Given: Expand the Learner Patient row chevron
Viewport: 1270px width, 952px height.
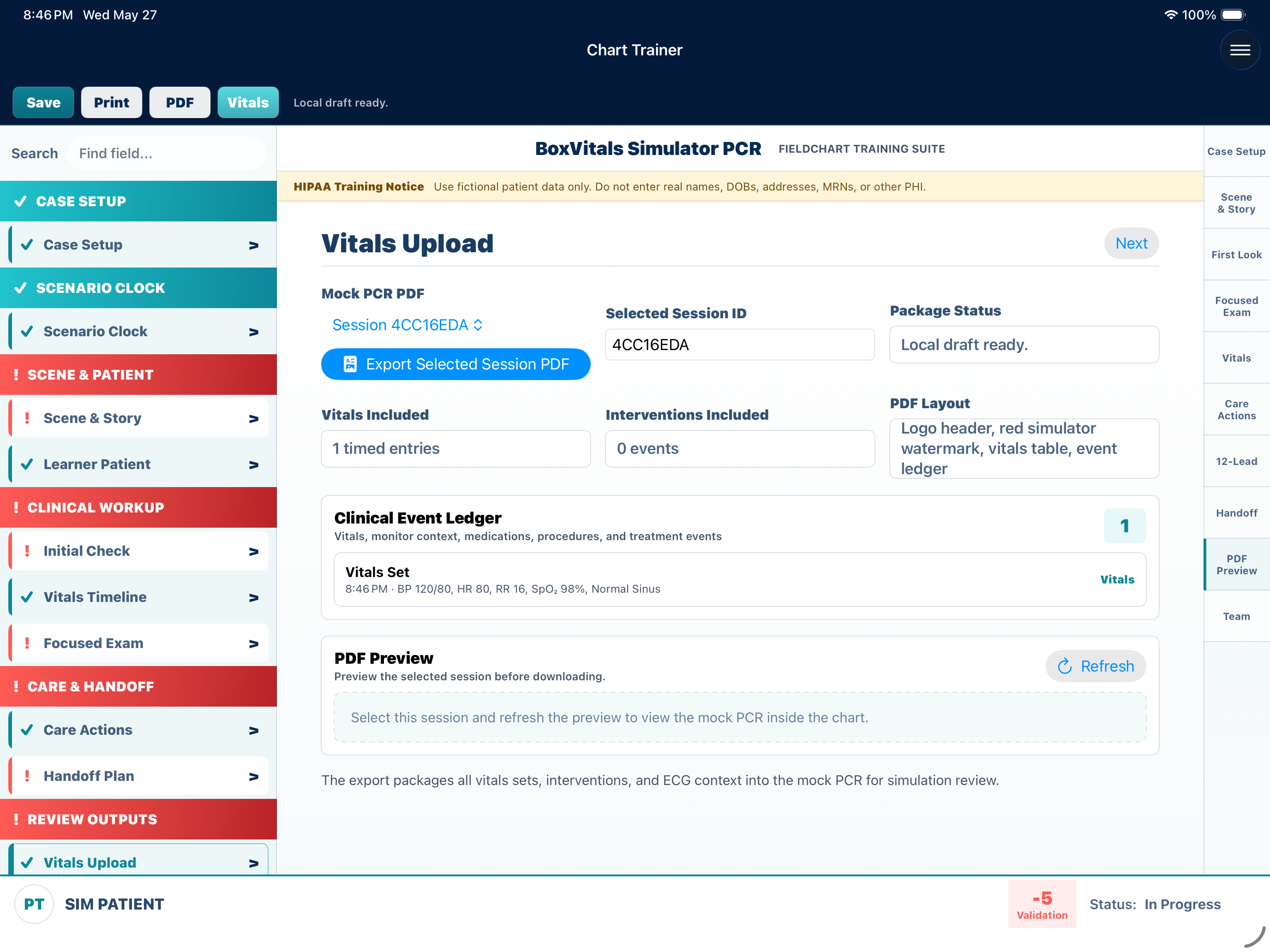Looking at the screenshot, I should 254,464.
